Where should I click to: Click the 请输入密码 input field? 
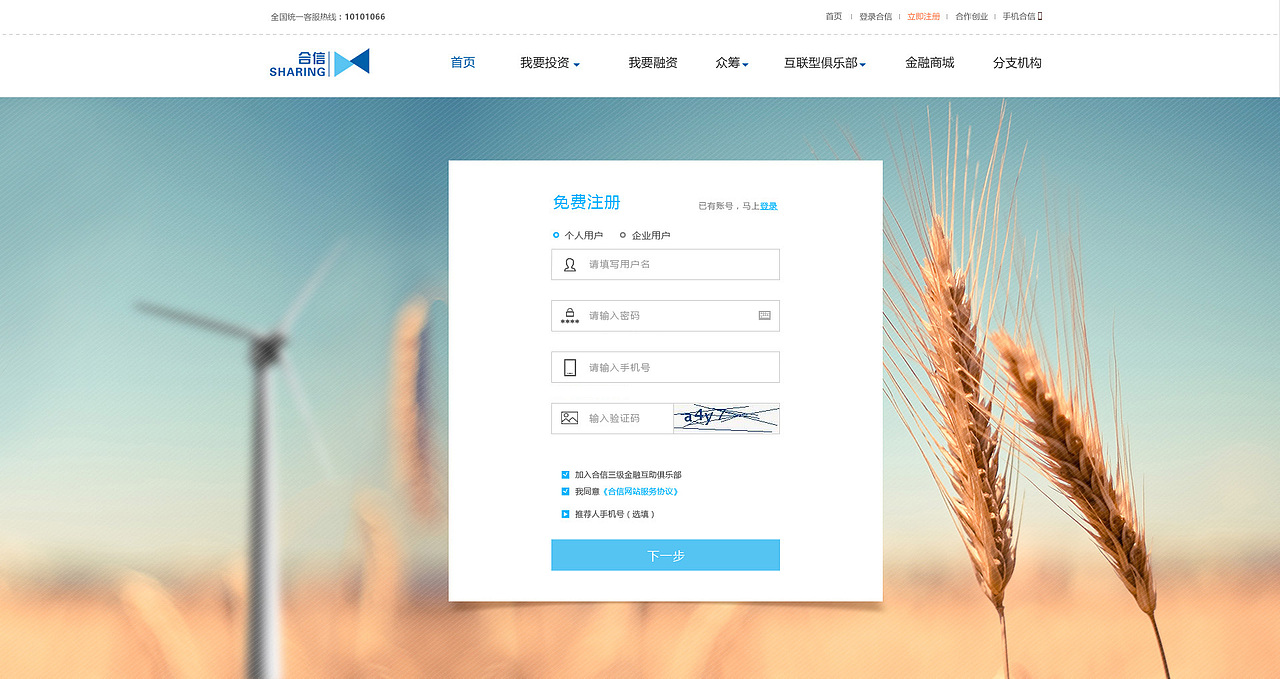pos(665,315)
